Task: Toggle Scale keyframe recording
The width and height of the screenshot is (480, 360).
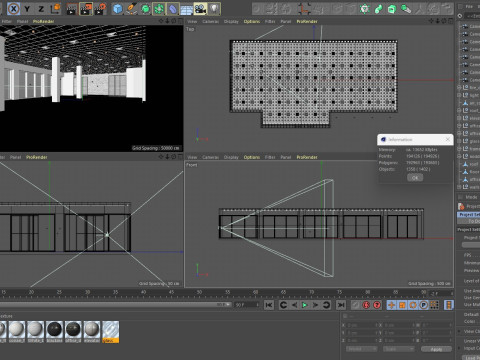Action: [402, 305]
